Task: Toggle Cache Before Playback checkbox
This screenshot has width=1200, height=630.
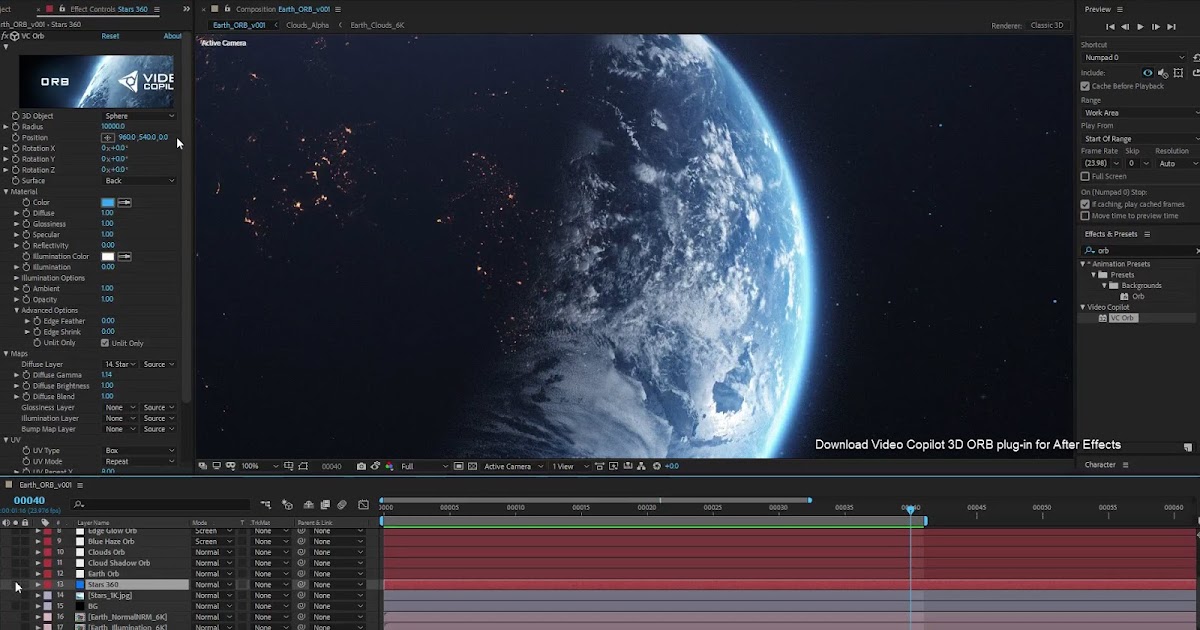Action: [1085, 86]
